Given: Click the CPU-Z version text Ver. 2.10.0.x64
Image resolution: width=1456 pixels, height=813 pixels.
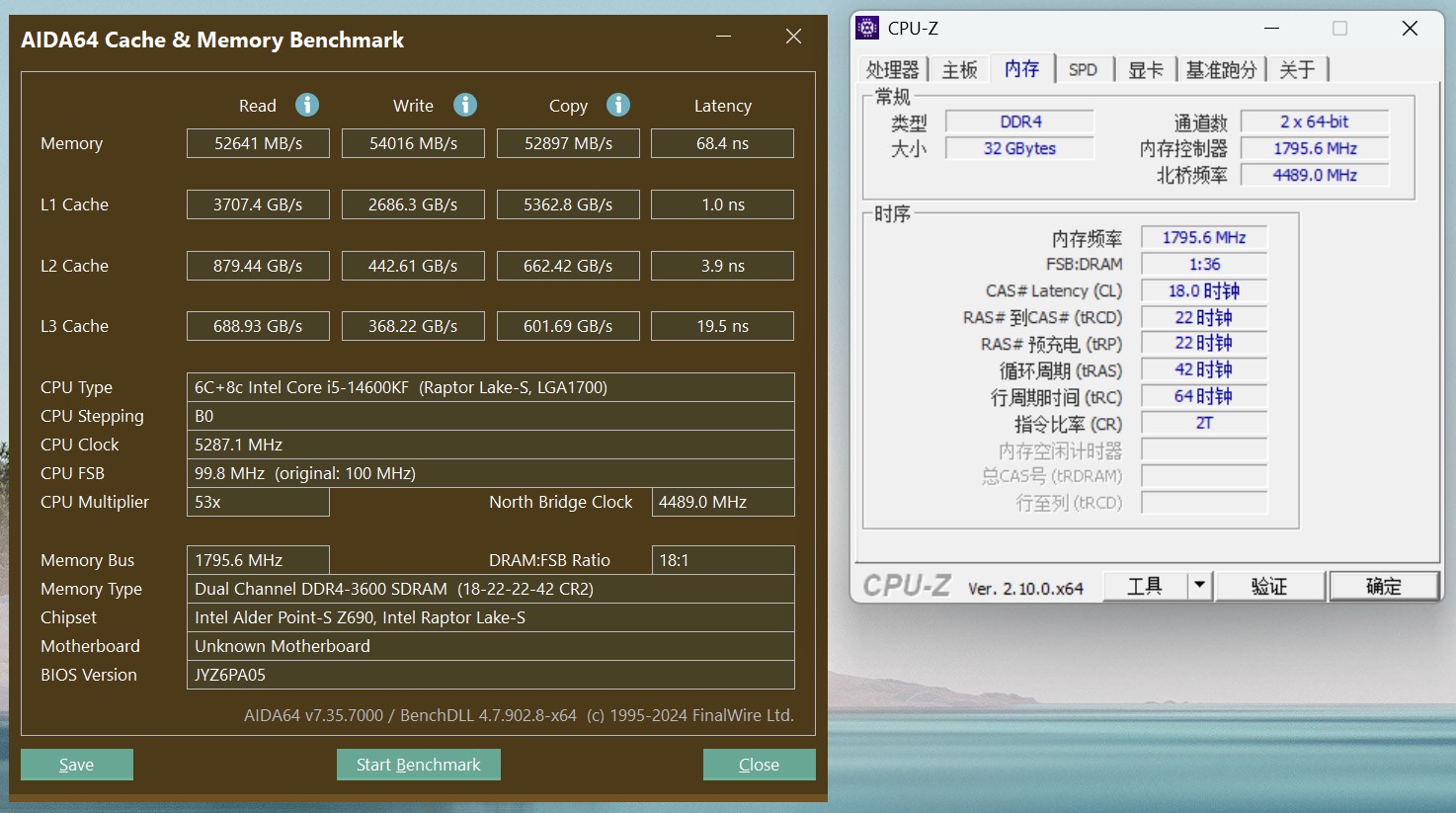Looking at the screenshot, I should click(1025, 589).
